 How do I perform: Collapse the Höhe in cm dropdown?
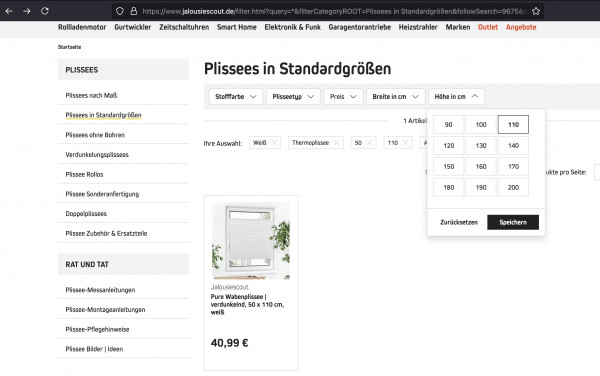point(456,96)
